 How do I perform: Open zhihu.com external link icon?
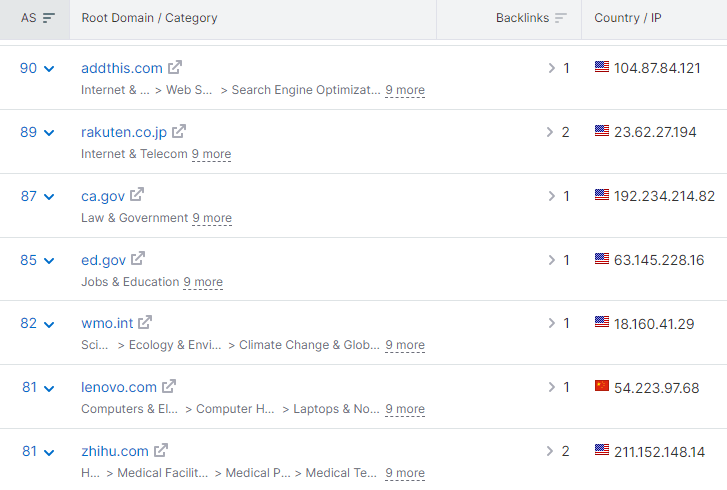tap(161, 450)
